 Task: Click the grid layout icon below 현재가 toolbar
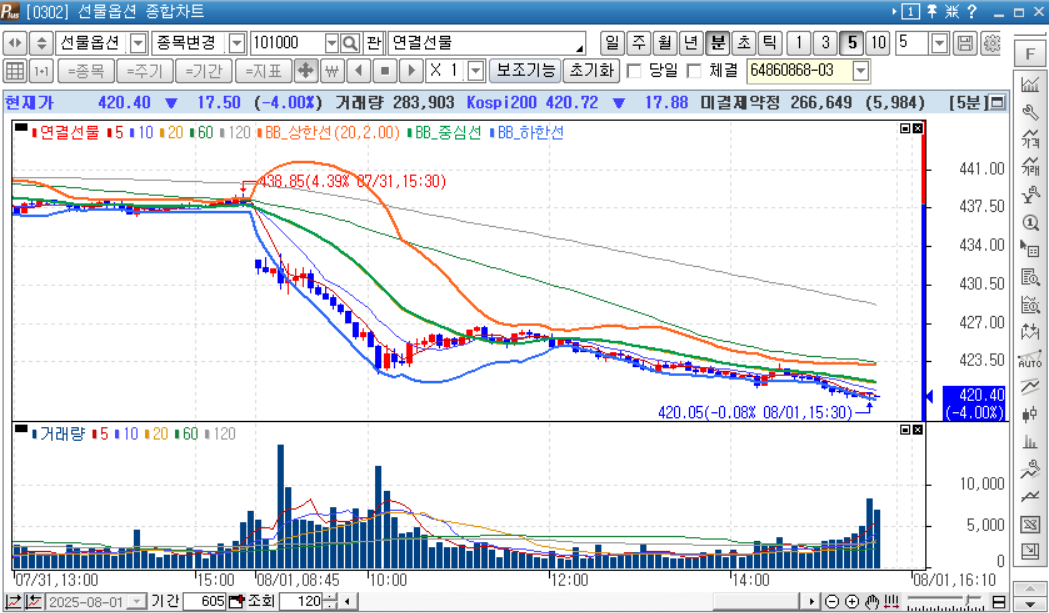(x=17, y=70)
